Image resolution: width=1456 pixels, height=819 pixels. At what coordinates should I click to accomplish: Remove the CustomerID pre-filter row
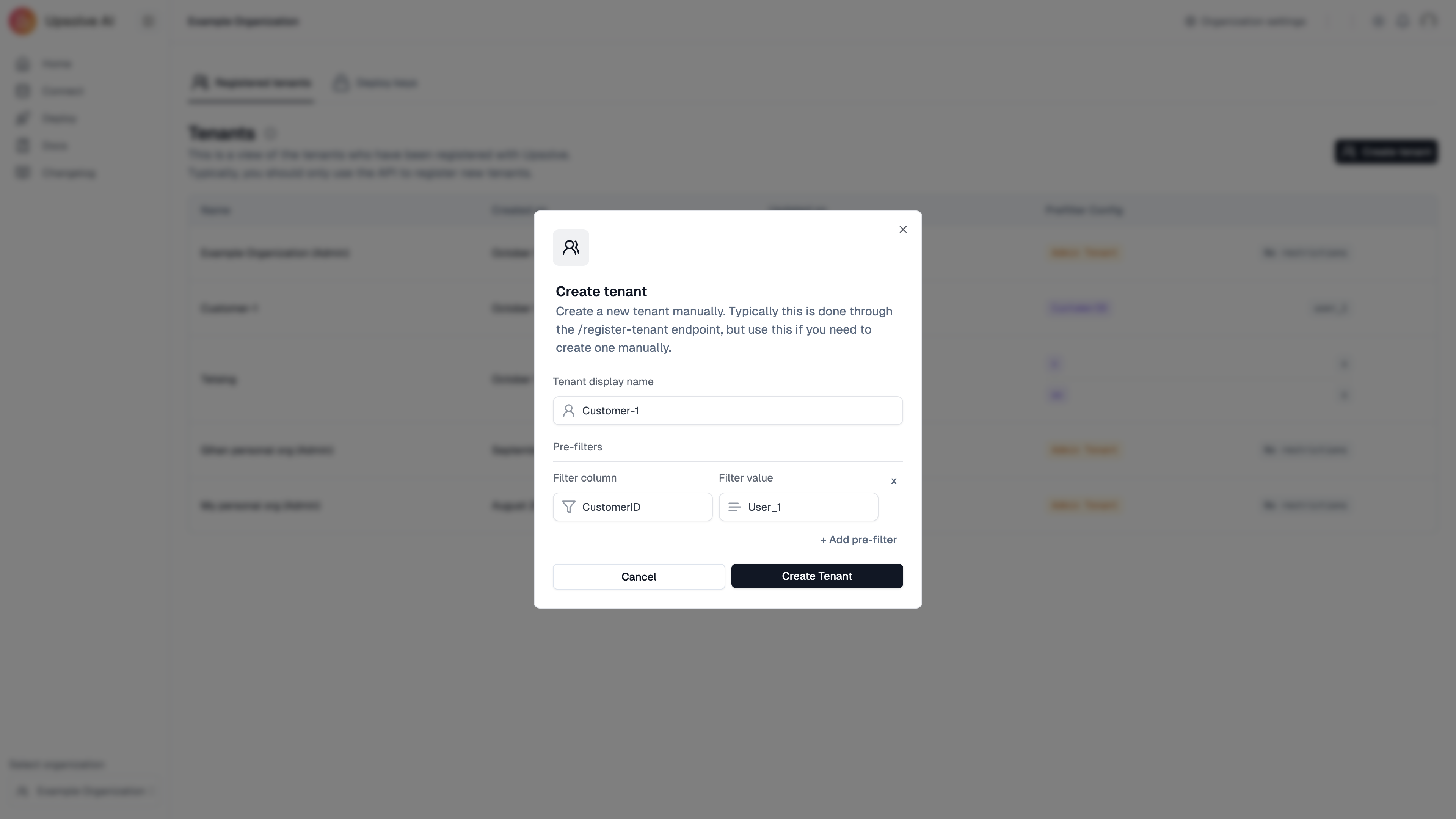[x=894, y=481]
